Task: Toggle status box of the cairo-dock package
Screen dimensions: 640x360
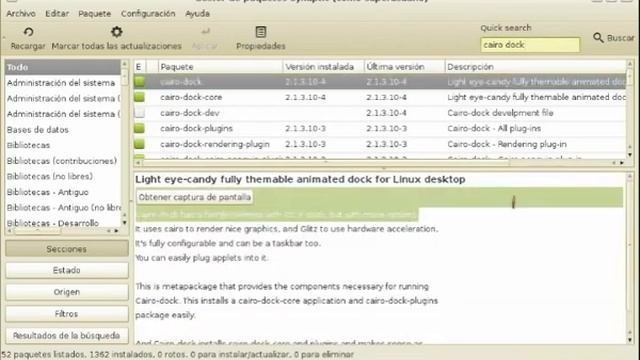Action: 139,82
